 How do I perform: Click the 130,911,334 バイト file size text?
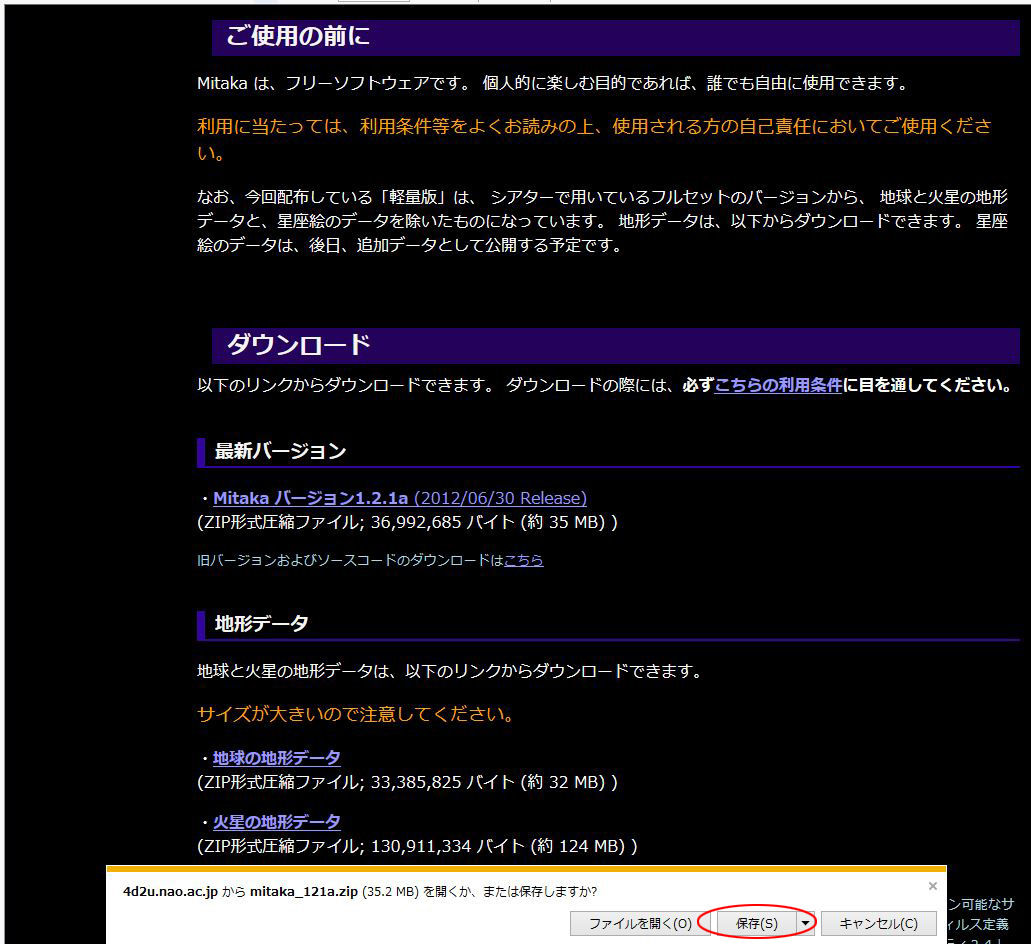448,846
